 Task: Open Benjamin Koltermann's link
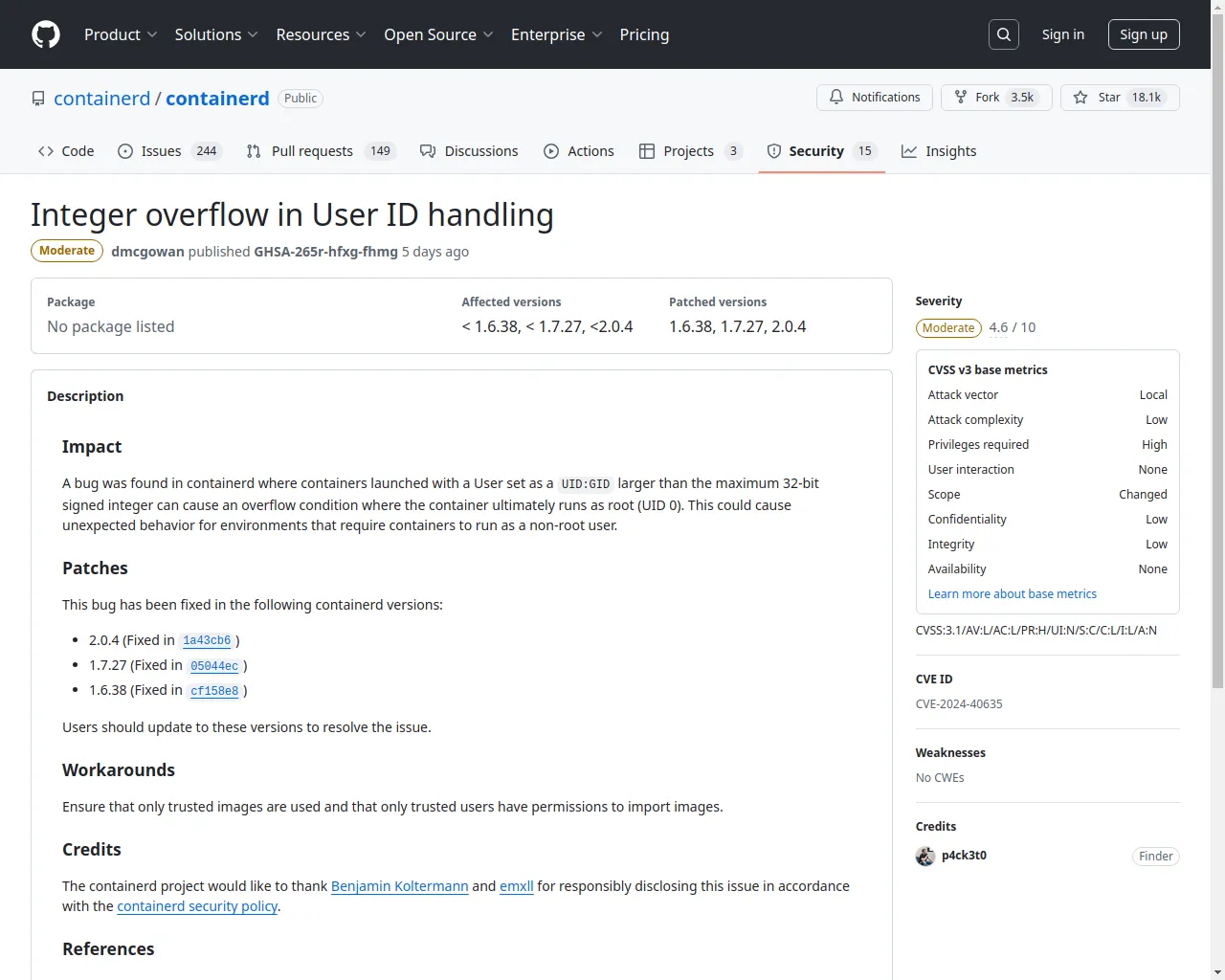click(x=400, y=886)
